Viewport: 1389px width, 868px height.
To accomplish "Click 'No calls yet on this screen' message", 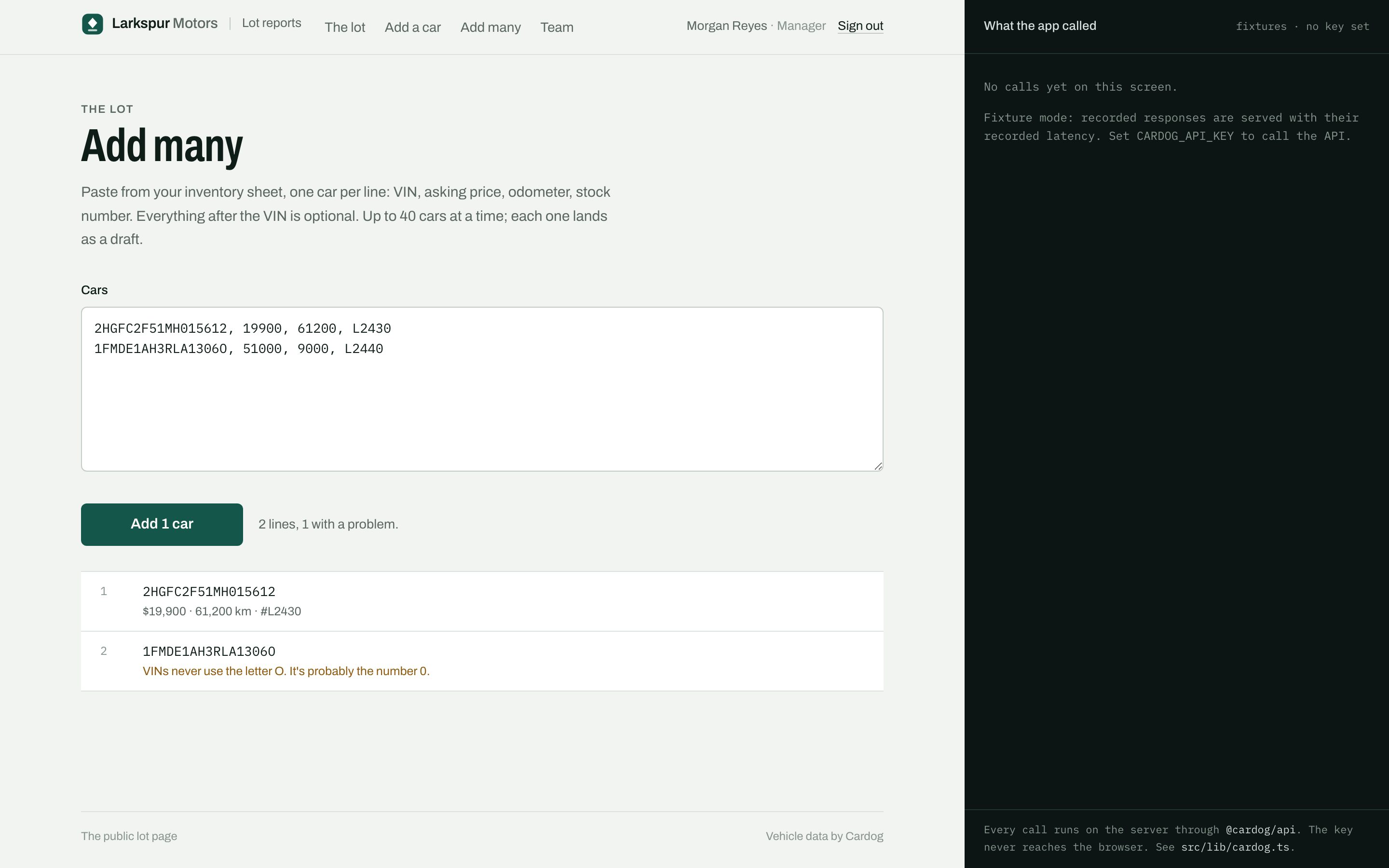I will point(1080,87).
